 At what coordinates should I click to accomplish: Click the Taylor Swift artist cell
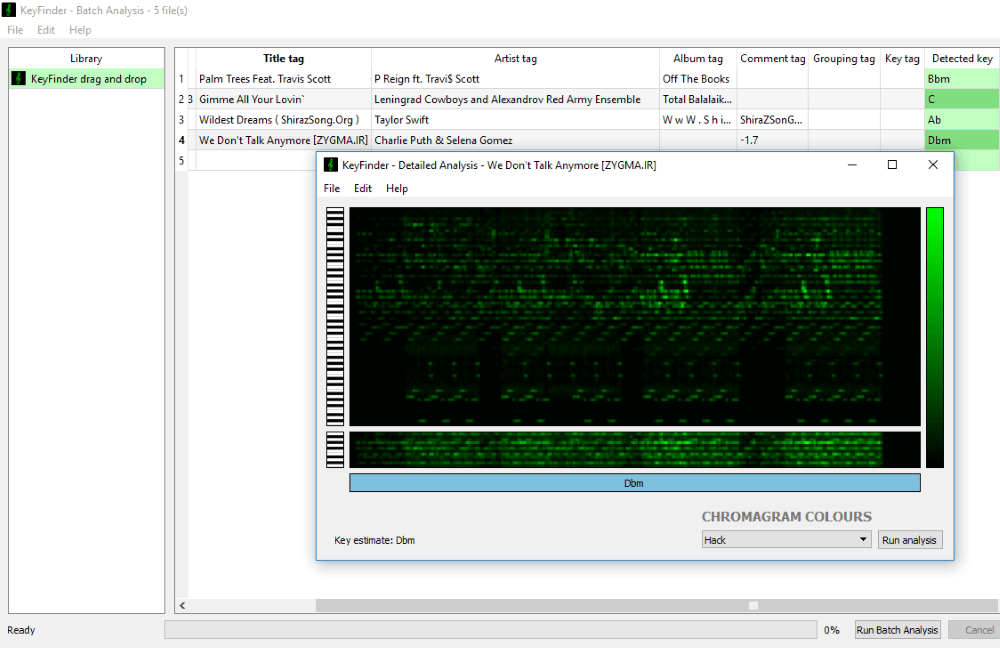[x=515, y=119]
